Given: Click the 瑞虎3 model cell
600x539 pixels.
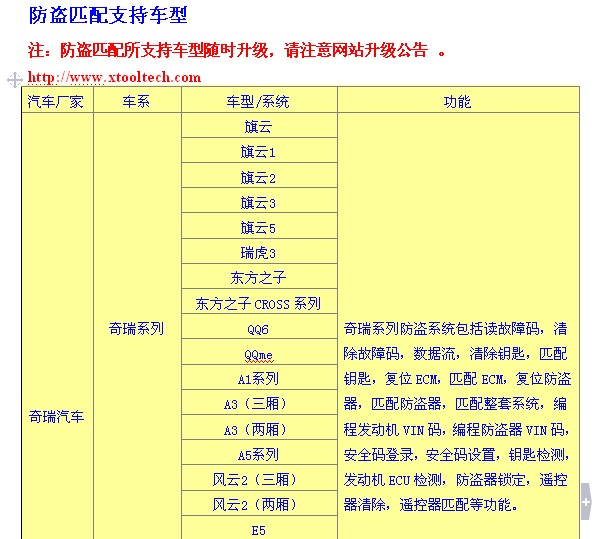Looking at the screenshot, I should click(x=258, y=253).
